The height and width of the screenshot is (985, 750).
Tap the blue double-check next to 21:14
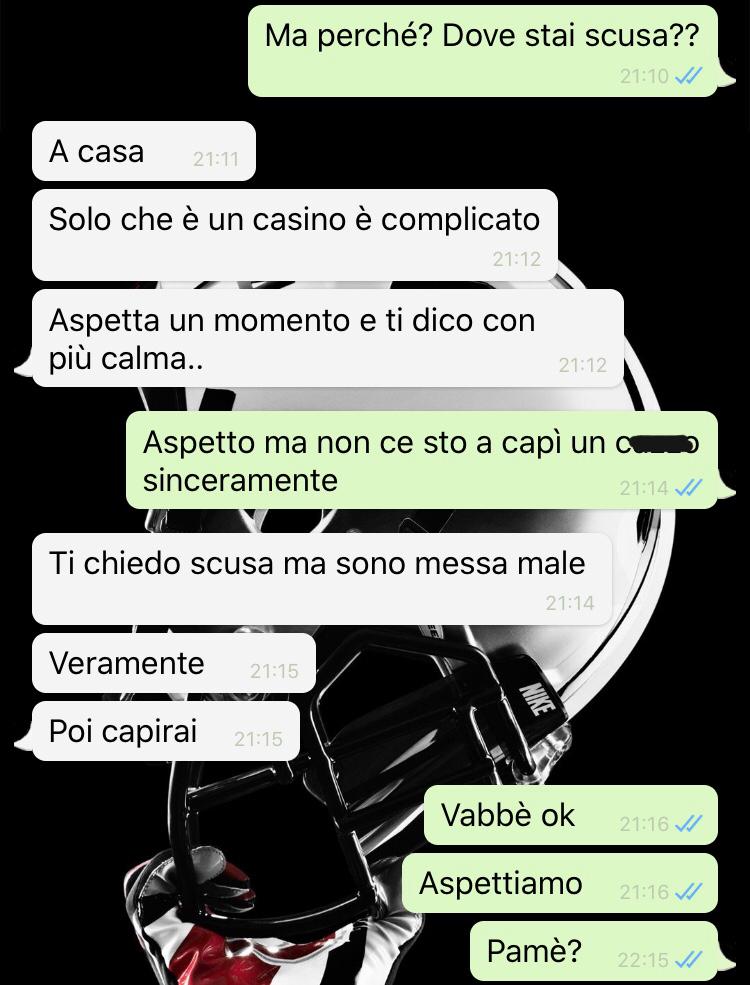[688, 488]
